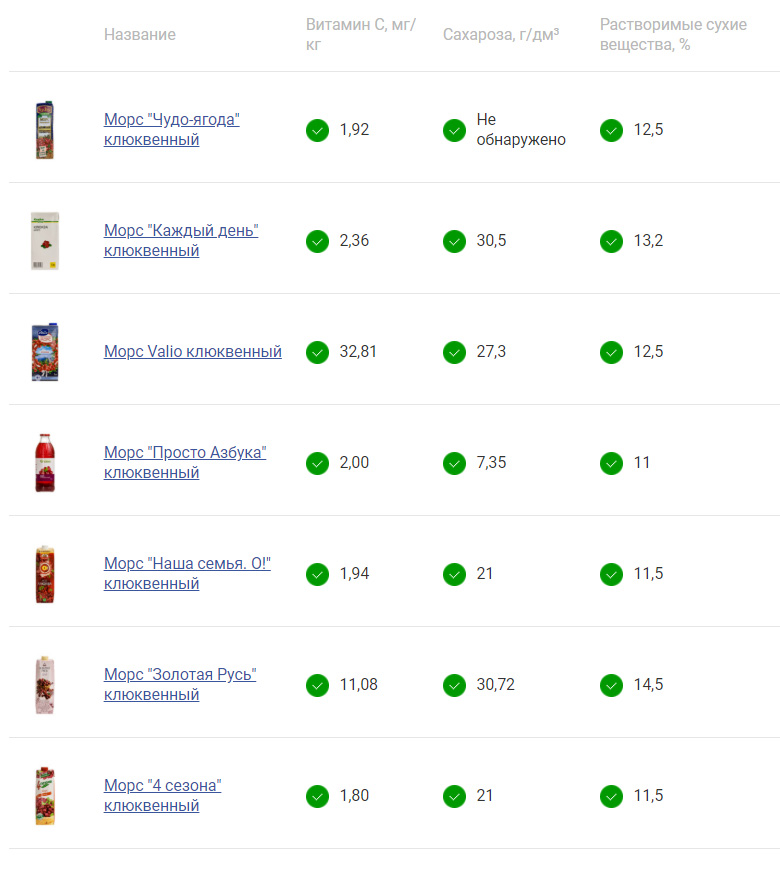Open Морс "Наша семья. О!" link
This screenshot has width=780, height=872.
tap(187, 574)
